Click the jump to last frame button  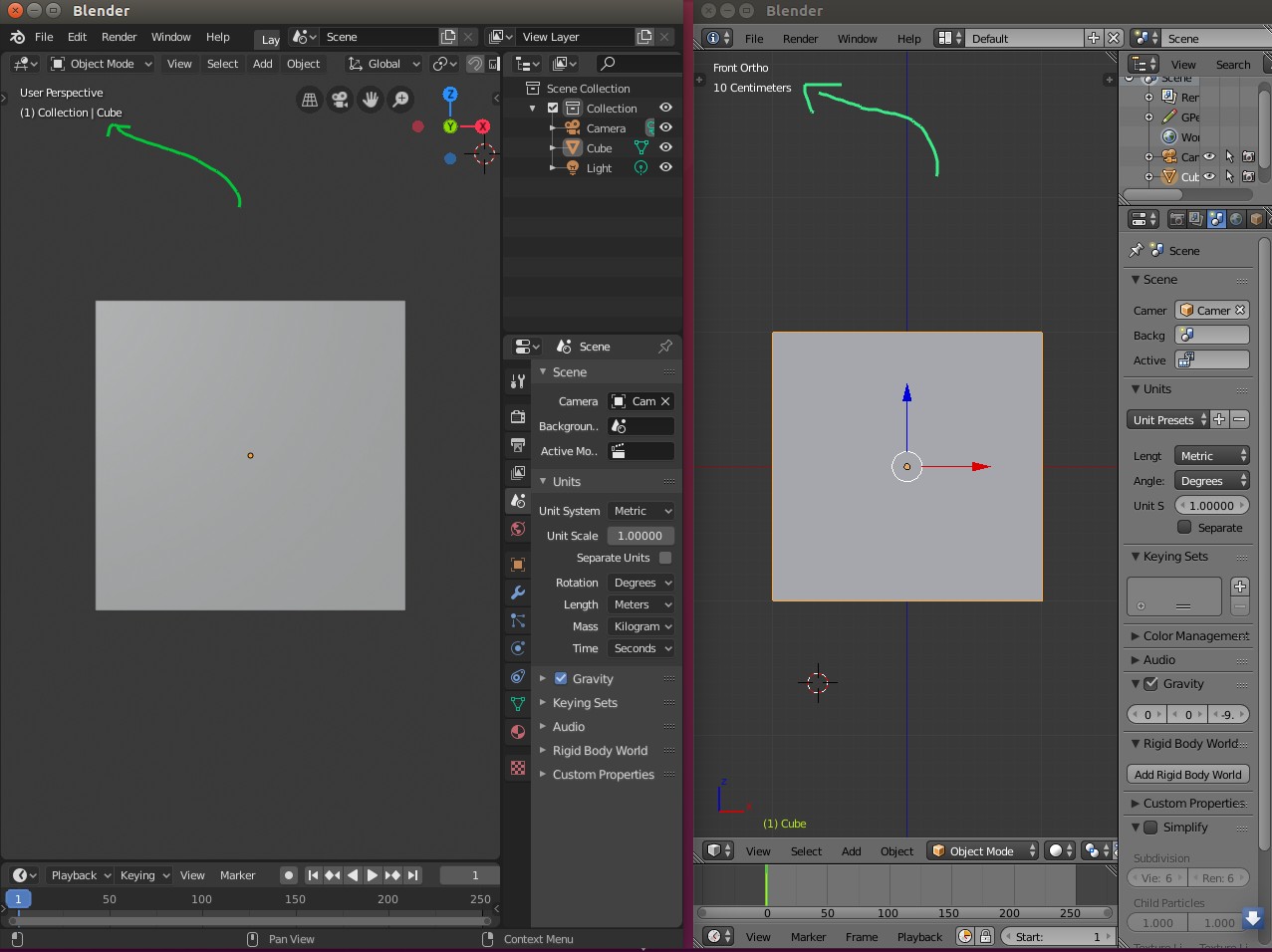point(412,875)
